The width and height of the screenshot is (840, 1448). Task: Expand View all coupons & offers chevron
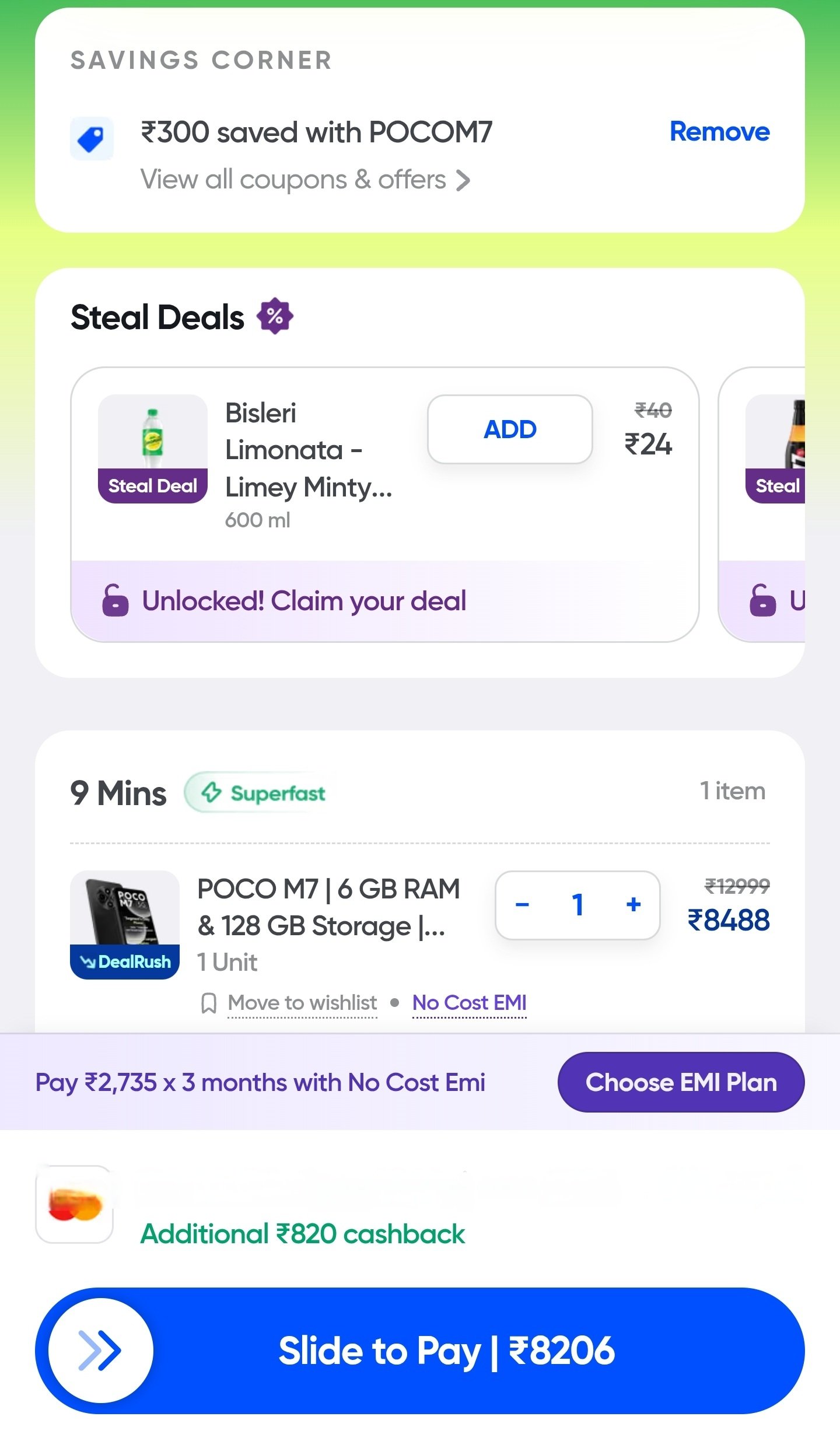463,180
